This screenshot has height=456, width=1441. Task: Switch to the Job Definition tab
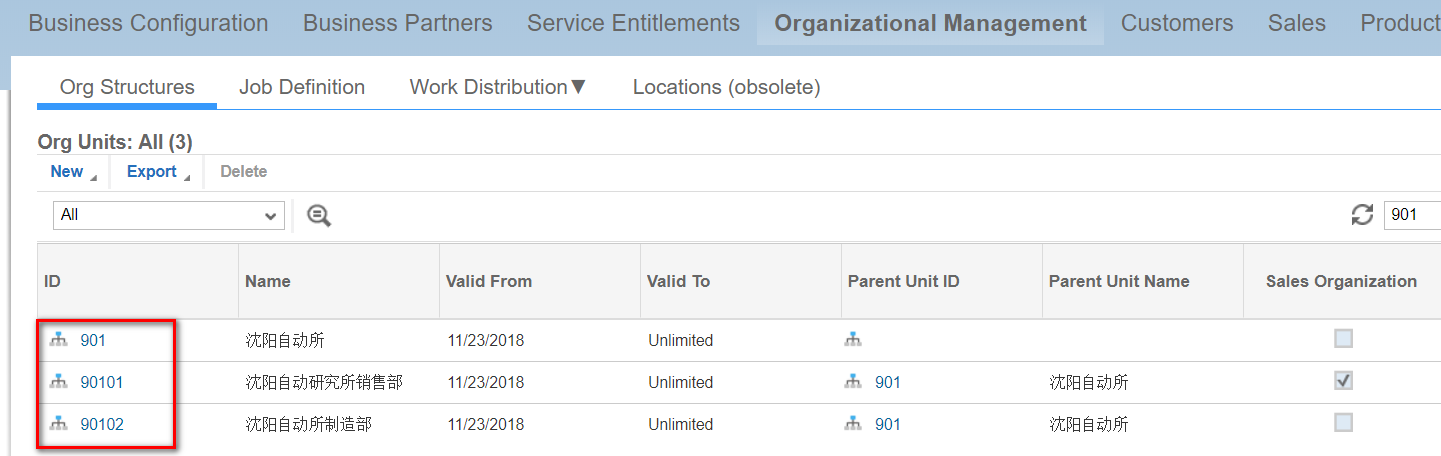point(302,87)
